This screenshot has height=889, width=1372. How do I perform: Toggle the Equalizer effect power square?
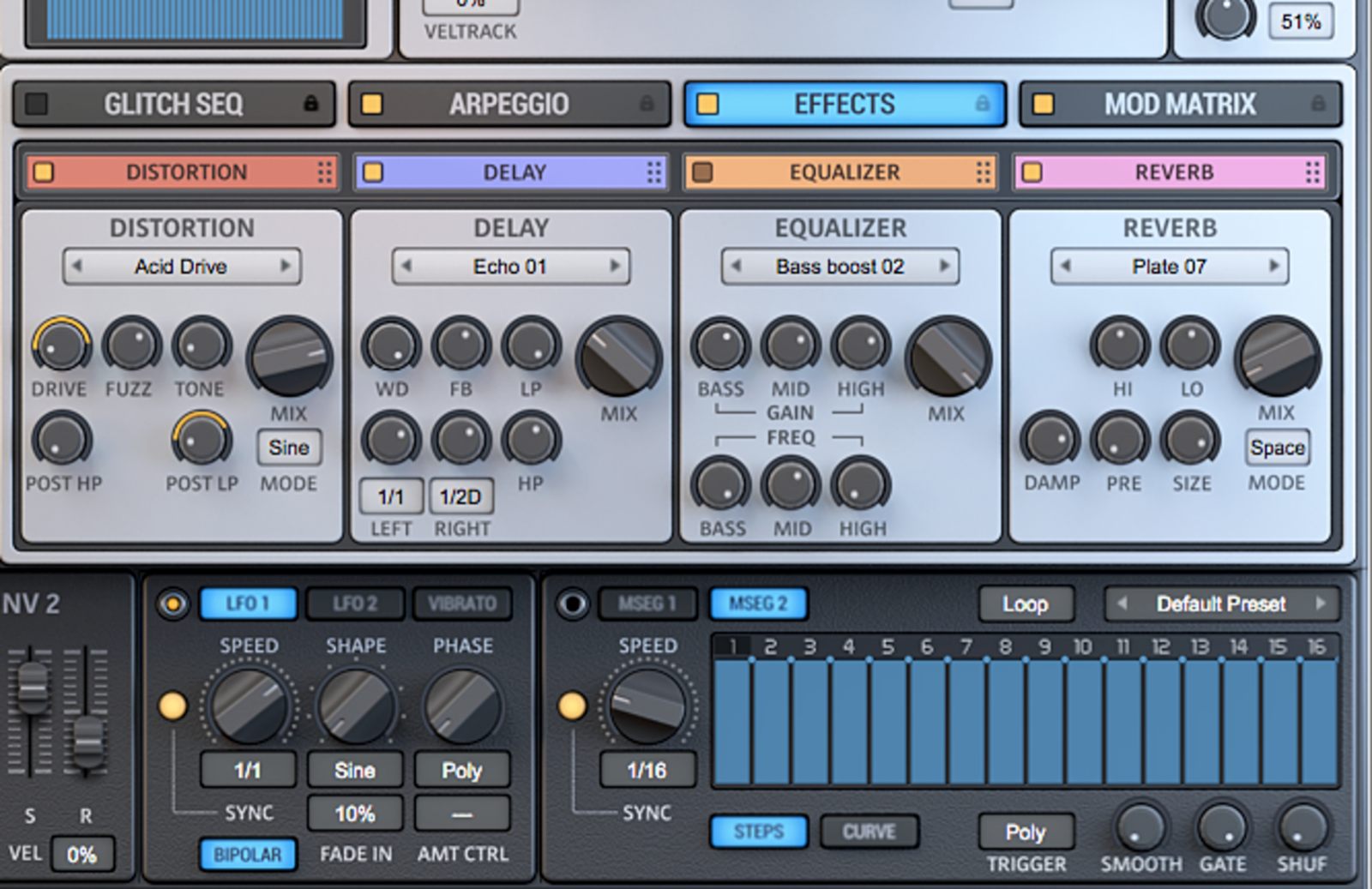click(702, 172)
